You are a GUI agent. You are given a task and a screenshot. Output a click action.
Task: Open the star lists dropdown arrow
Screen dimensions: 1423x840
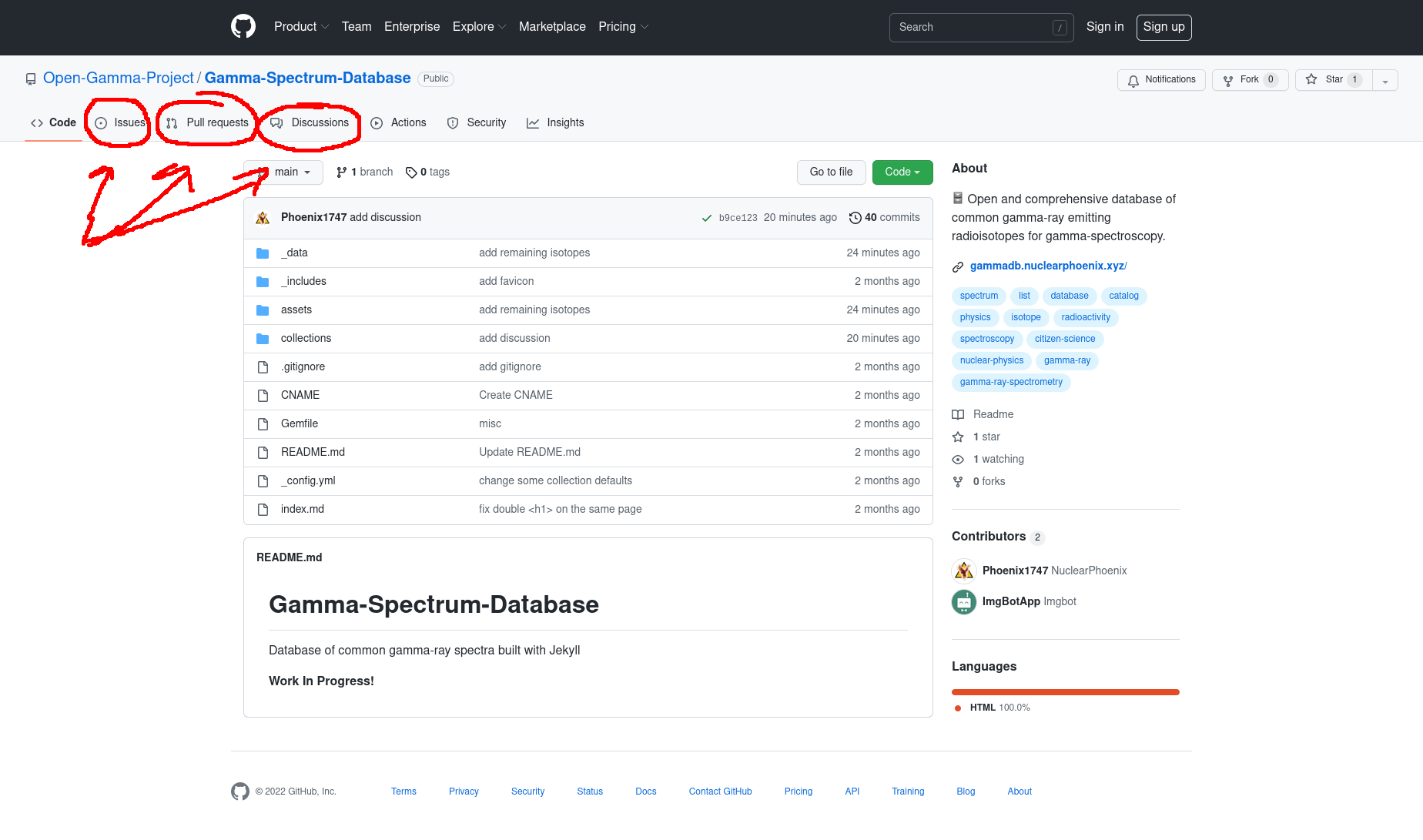tap(1385, 81)
